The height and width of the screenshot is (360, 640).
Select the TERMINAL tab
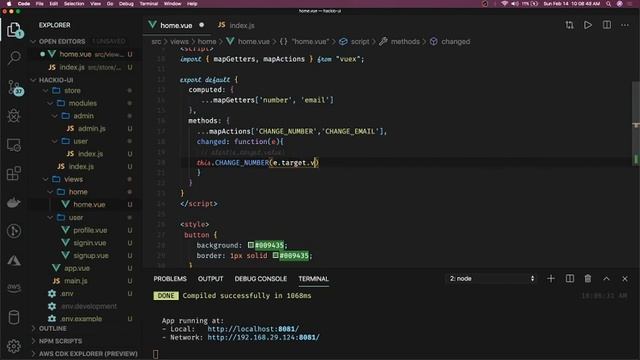(313, 279)
